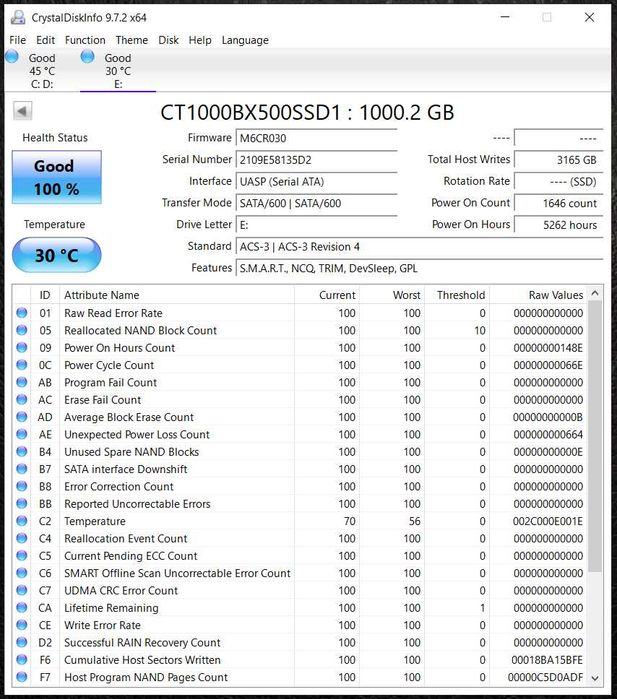This screenshot has width=617, height=699.
Task: Select the E: disk tab
Action: click(x=118, y=71)
